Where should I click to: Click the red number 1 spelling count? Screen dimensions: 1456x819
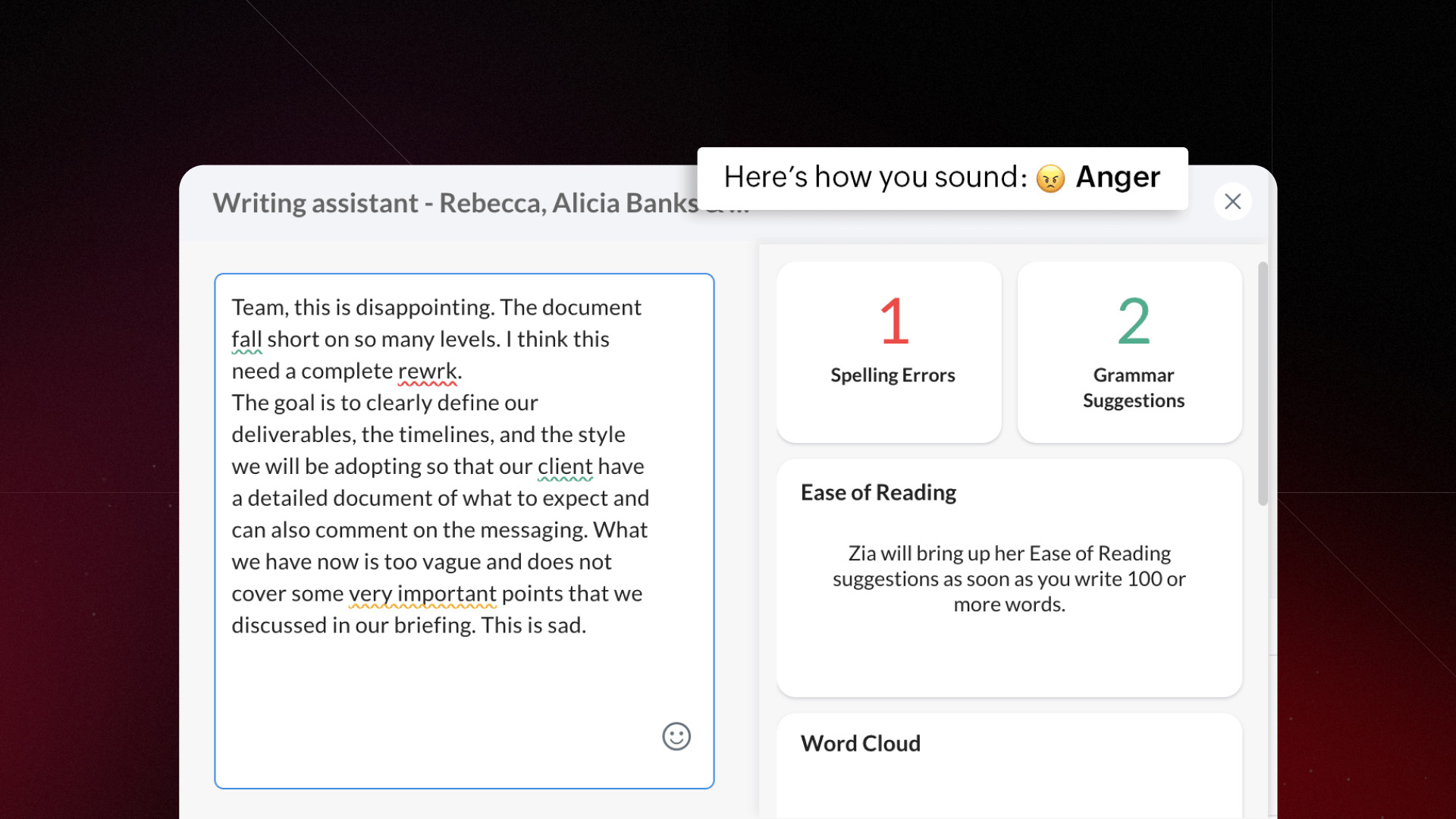tap(893, 322)
